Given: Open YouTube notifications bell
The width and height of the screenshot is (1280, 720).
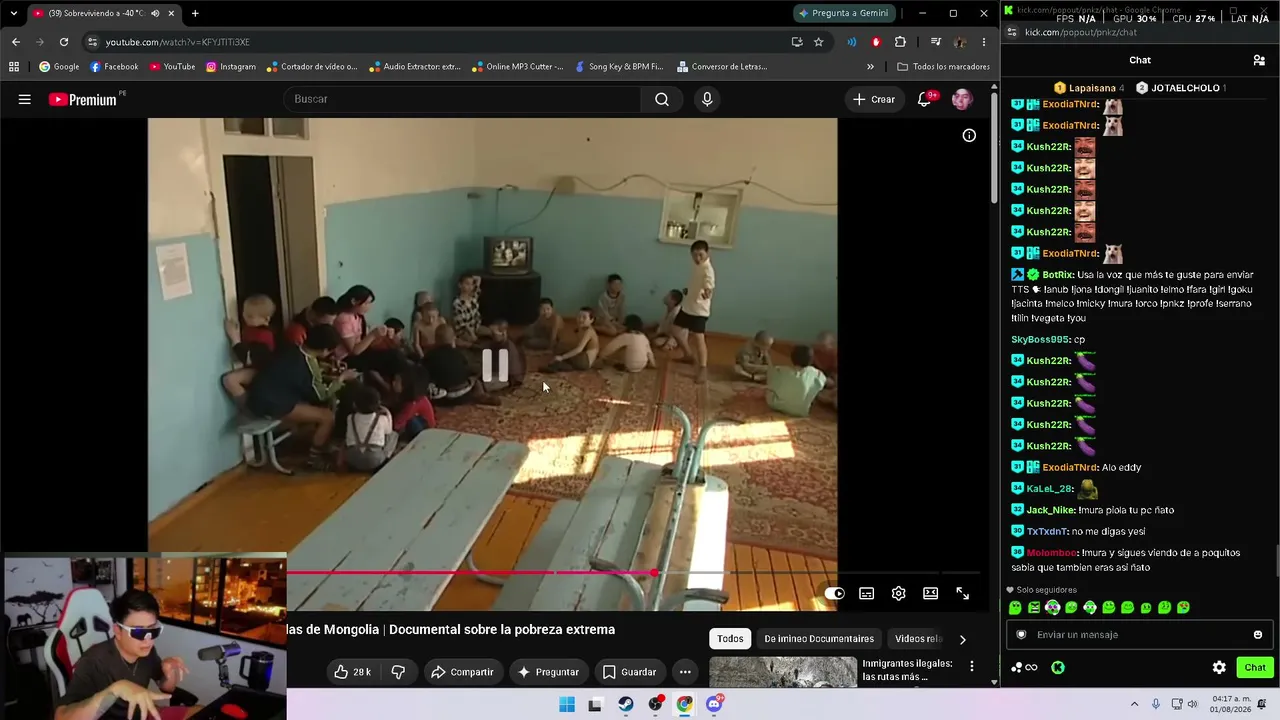Looking at the screenshot, I should (x=925, y=99).
